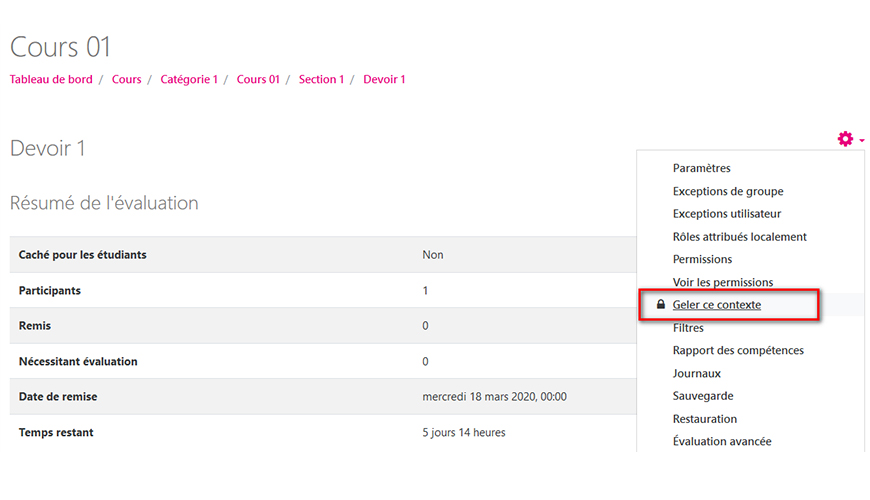870x500 pixels.
Task: Open Rapport des compétences
Action: 738,350
